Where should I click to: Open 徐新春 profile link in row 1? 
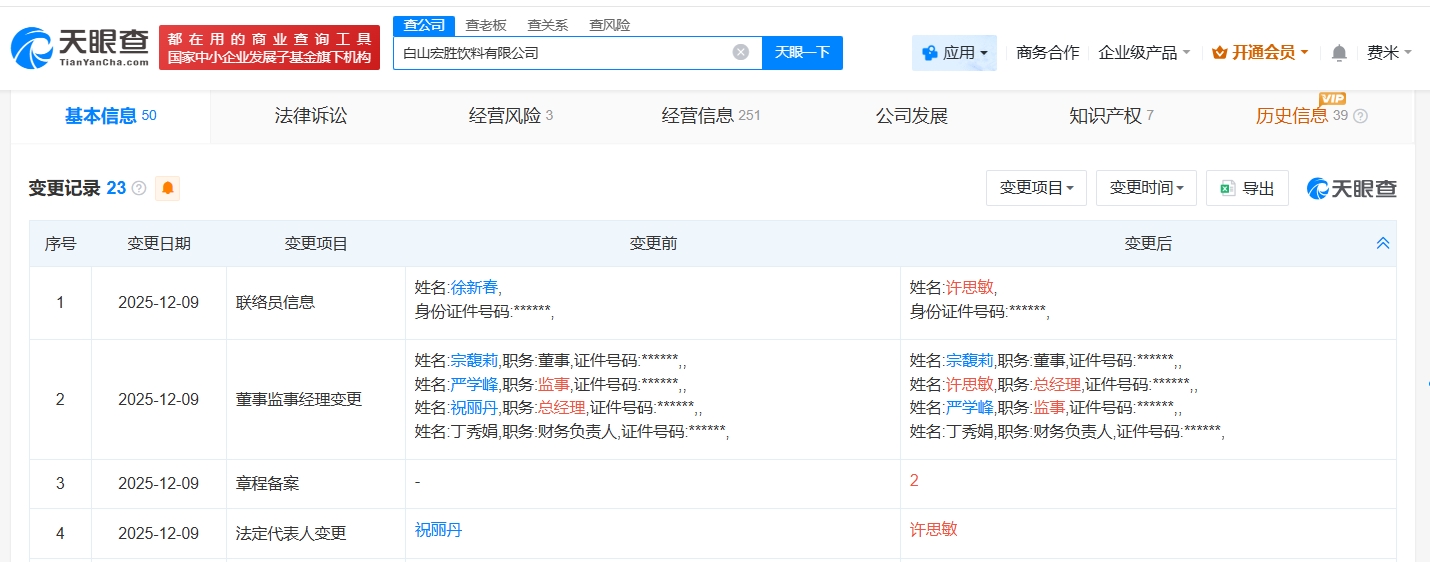point(474,287)
